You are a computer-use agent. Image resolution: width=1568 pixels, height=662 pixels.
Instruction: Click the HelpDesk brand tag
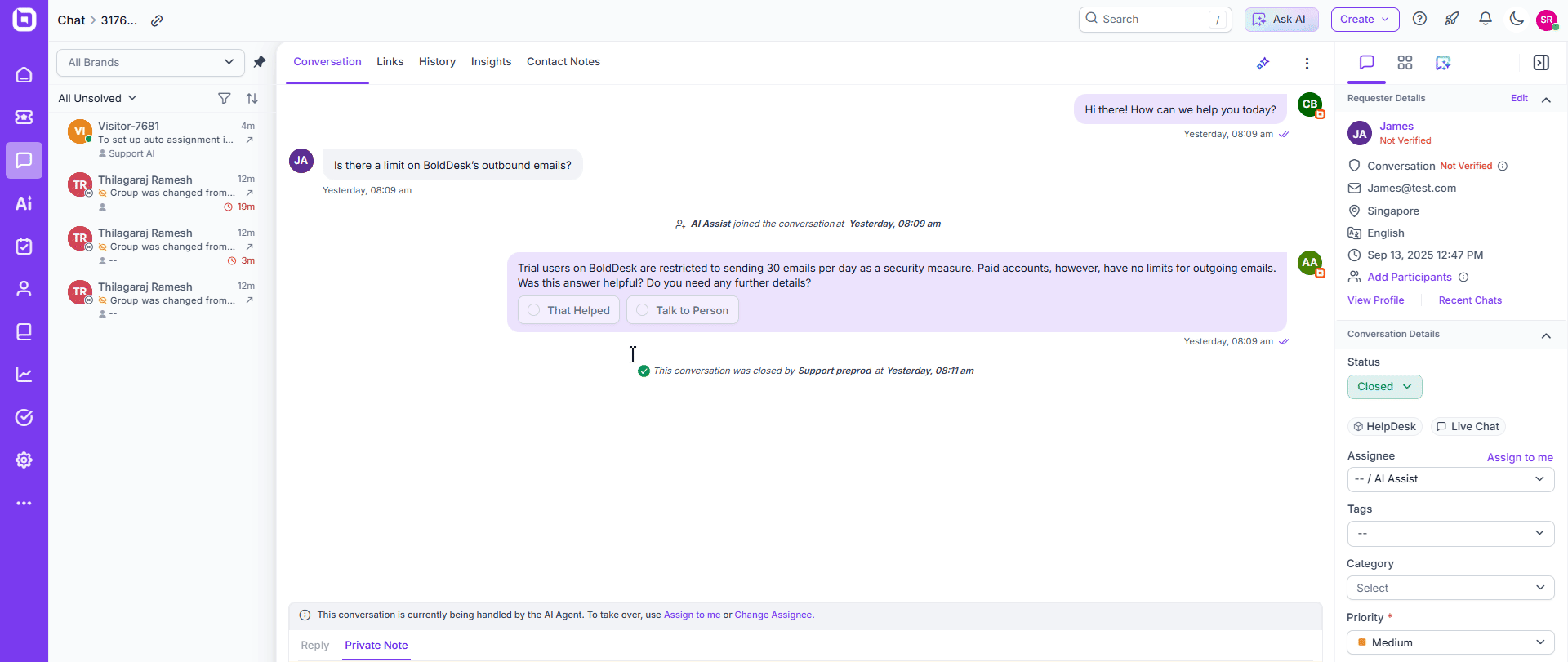(x=1384, y=427)
